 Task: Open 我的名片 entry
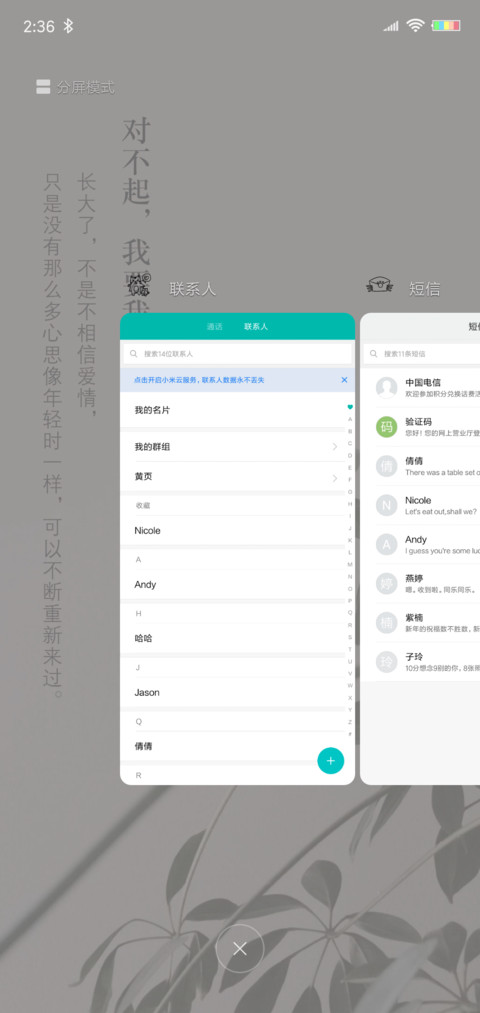click(x=233, y=410)
